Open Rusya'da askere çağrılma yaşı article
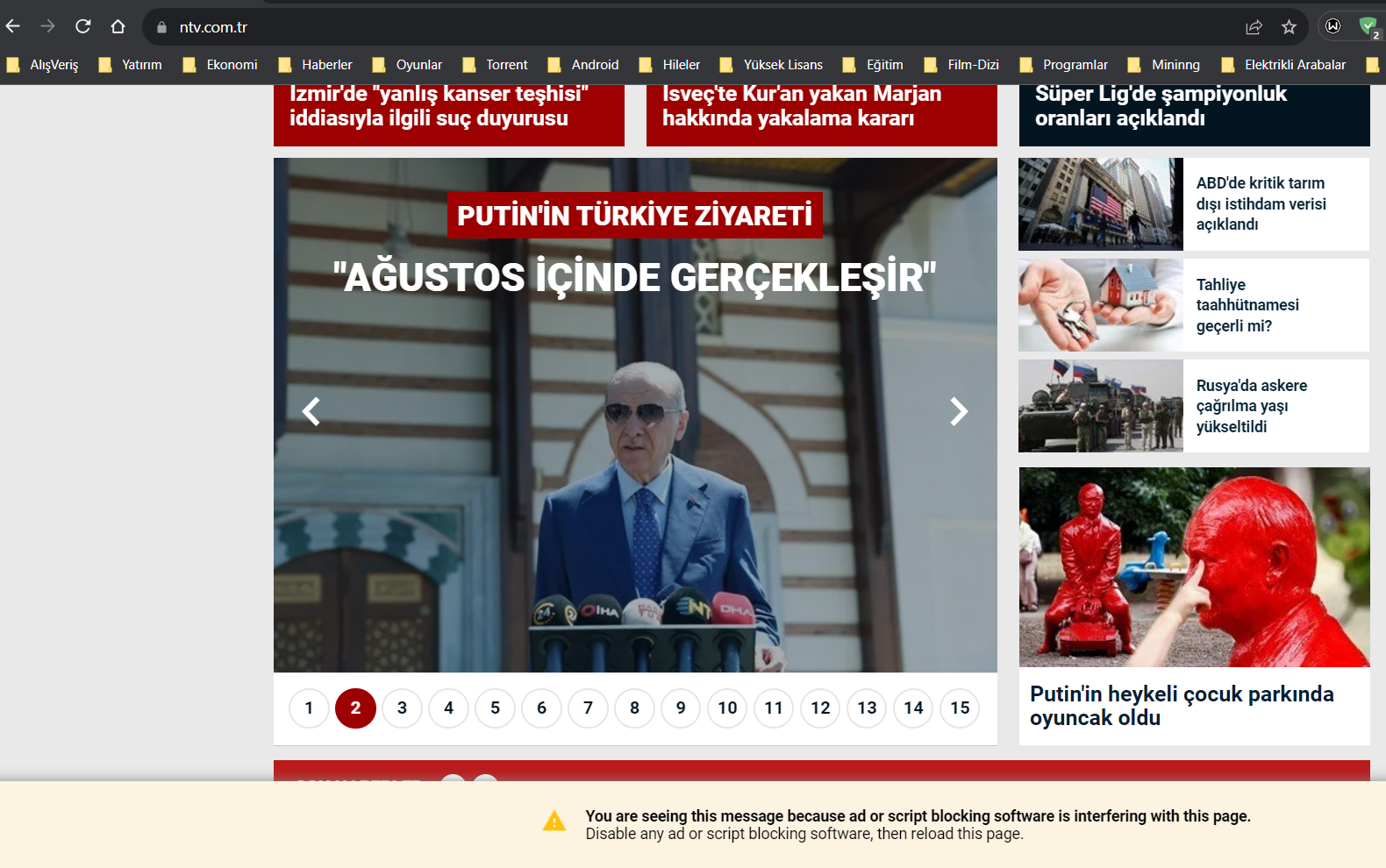 click(x=1251, y=406)
